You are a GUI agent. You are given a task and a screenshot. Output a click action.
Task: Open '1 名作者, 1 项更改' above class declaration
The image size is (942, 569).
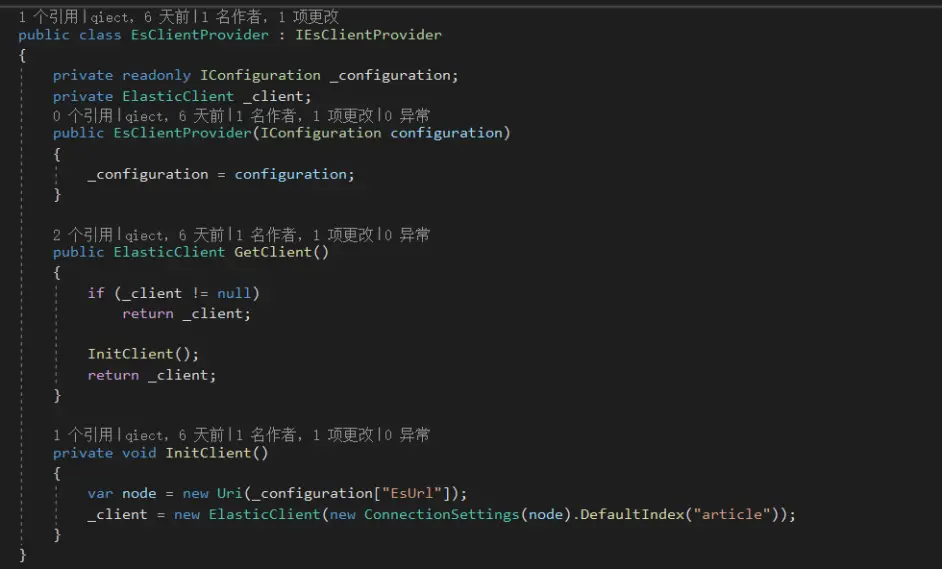[270, 17]
